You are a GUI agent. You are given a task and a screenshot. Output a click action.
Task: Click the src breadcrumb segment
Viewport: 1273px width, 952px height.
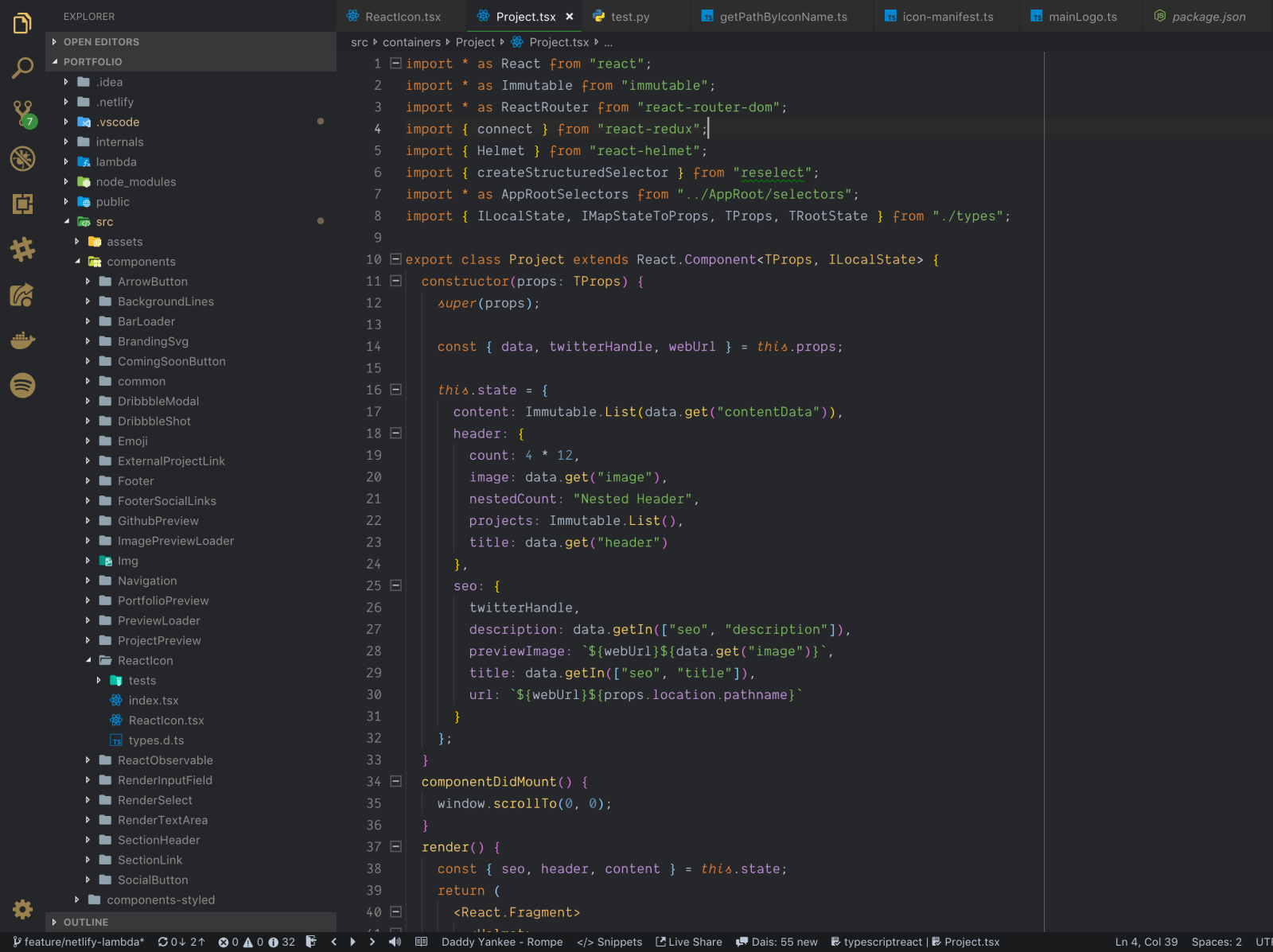pyautogui.click(x=360, y=42)
